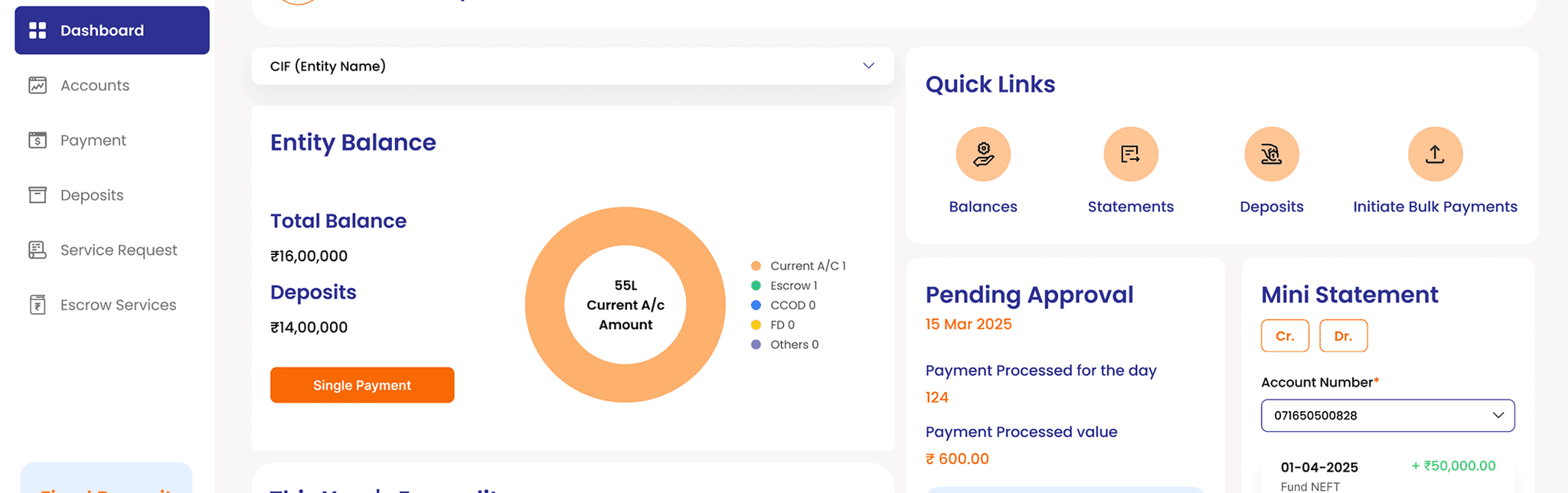Click the Initiate Bulk Payments link label
Viewport: 1568px width, 493px height.
point(1435,207)
